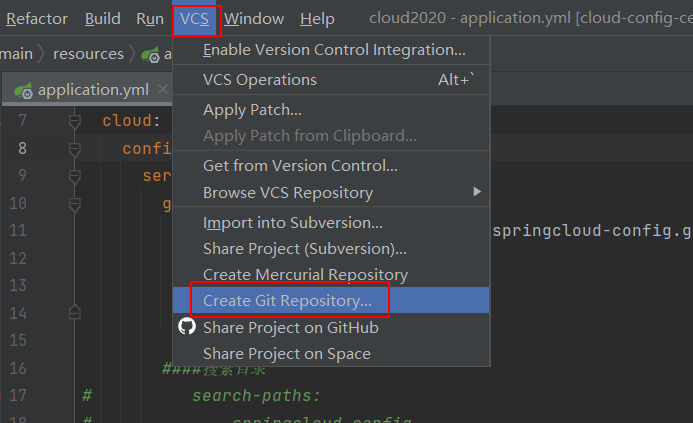Choose Apply Patch... option
The image size is (693, 423).
click(x=331, y=110)
